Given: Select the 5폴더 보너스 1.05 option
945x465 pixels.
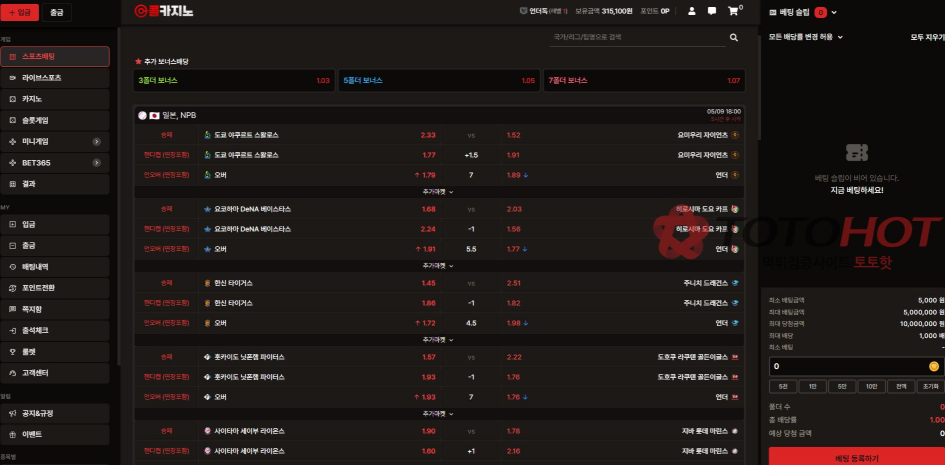Looking at the screenshot, I should [439, 81].
